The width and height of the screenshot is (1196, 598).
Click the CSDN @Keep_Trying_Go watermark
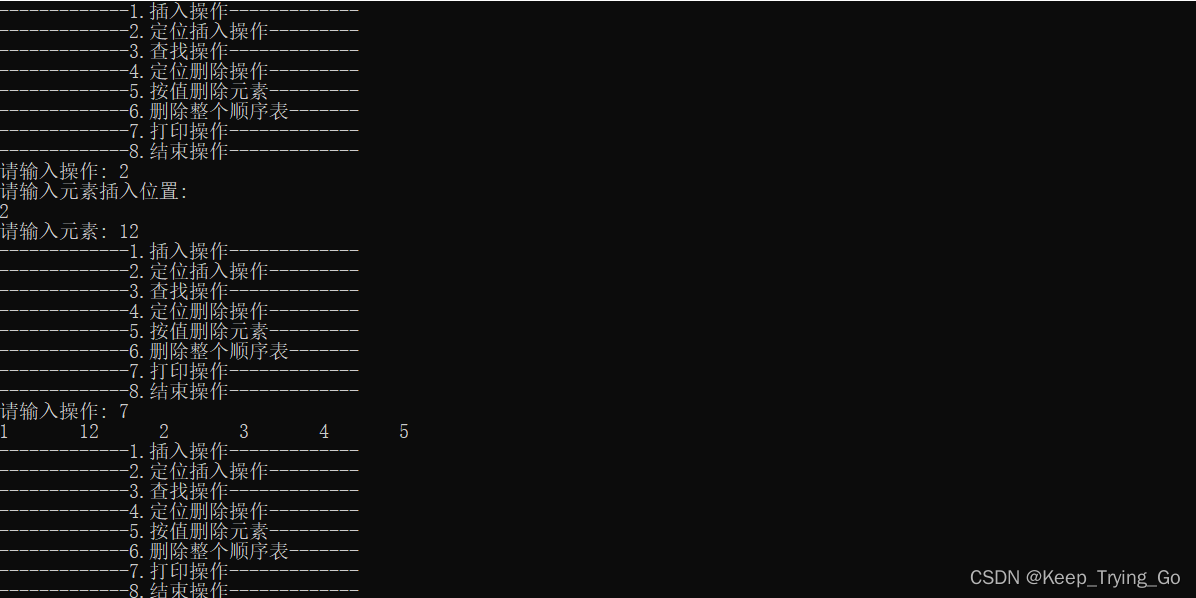point(1075,577)
